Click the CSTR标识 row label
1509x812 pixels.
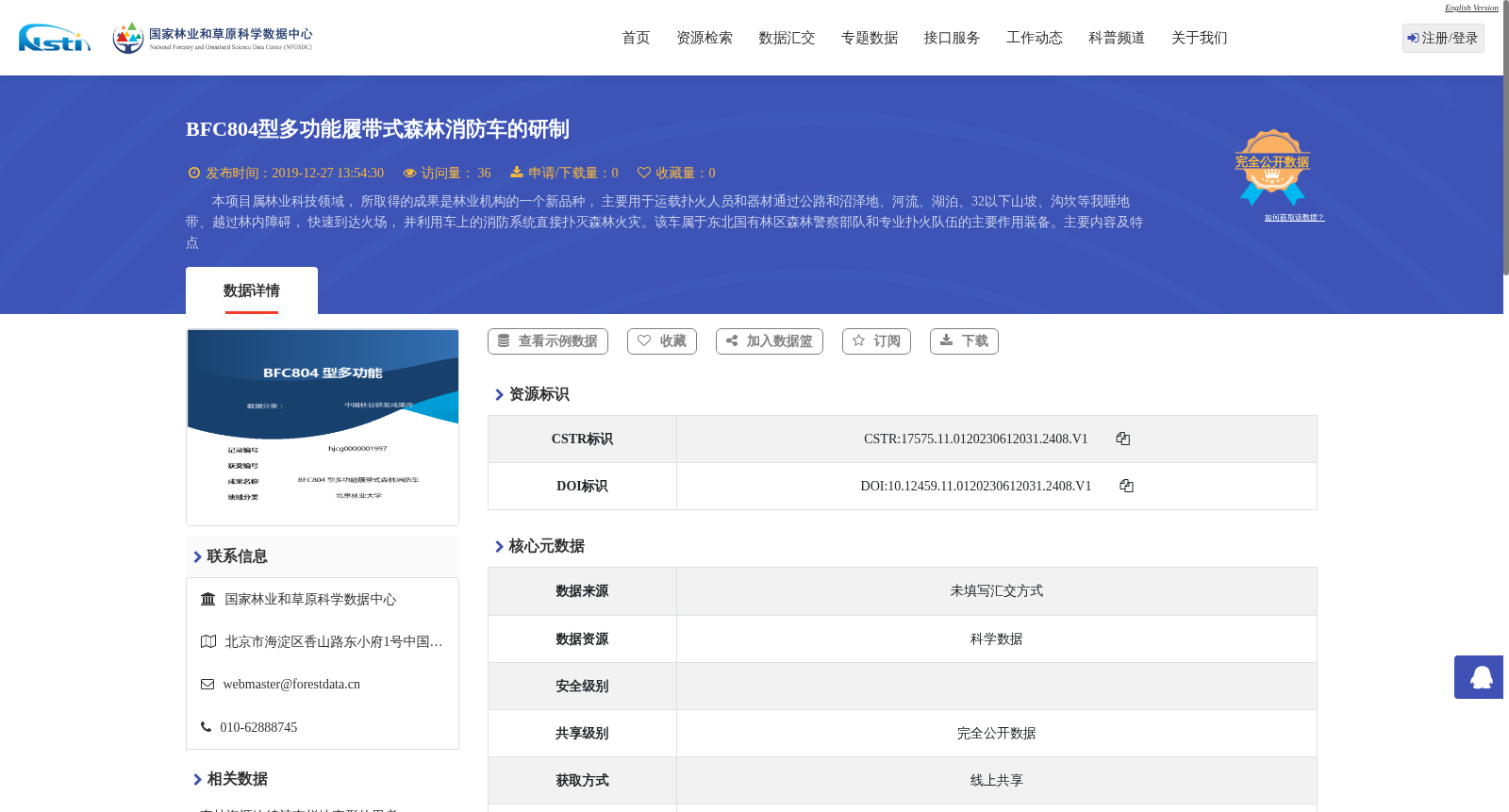point(582,439)
